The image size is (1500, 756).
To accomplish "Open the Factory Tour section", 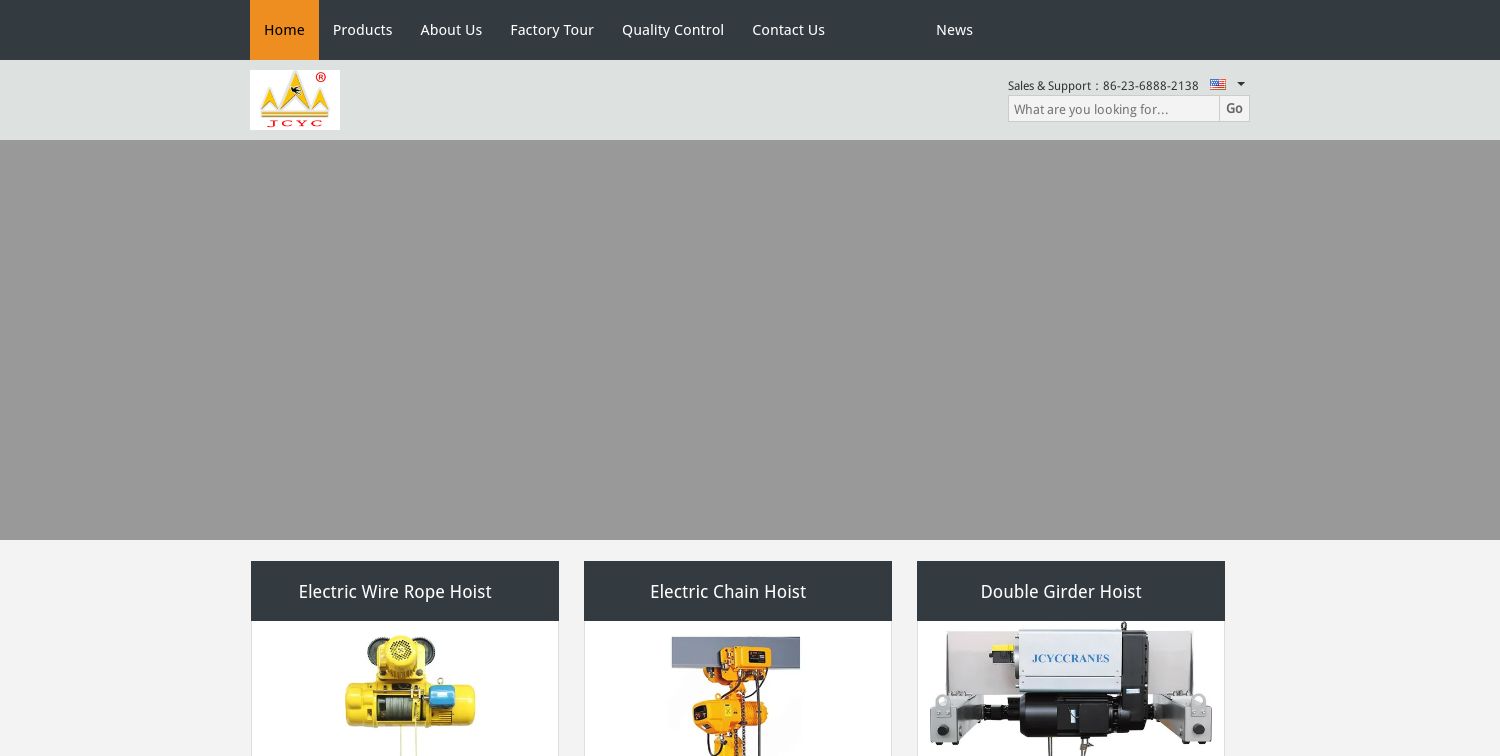I will coord(552,30).
